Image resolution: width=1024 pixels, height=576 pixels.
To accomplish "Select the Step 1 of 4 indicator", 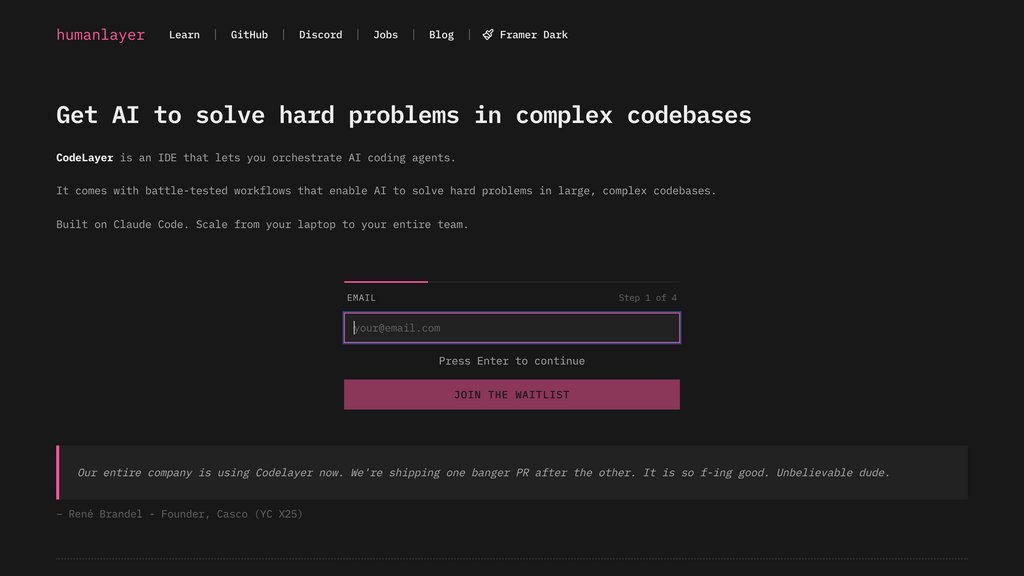I will point(648,297).
